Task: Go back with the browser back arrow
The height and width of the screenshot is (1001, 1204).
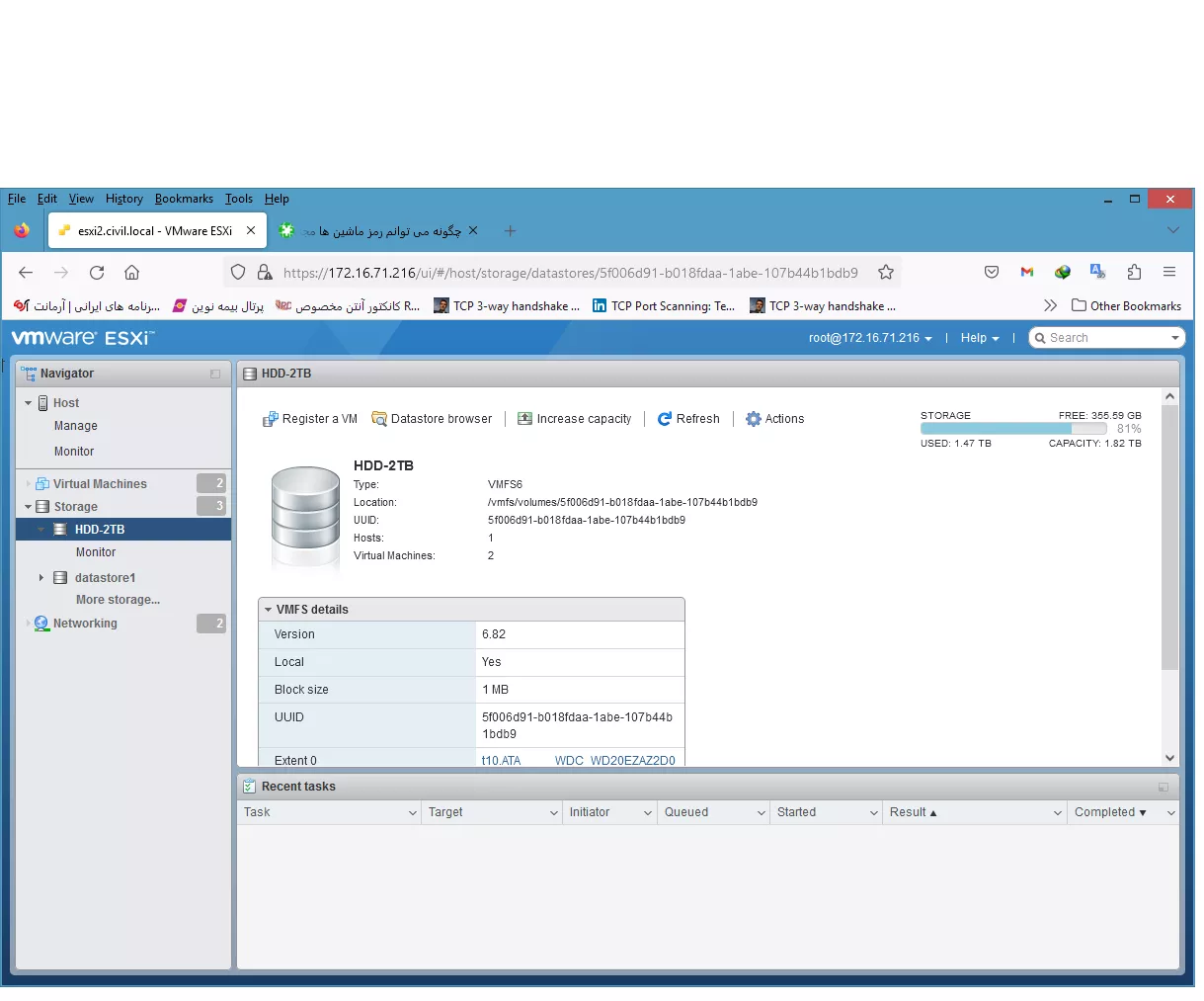Action: click(x=26, y=273)
